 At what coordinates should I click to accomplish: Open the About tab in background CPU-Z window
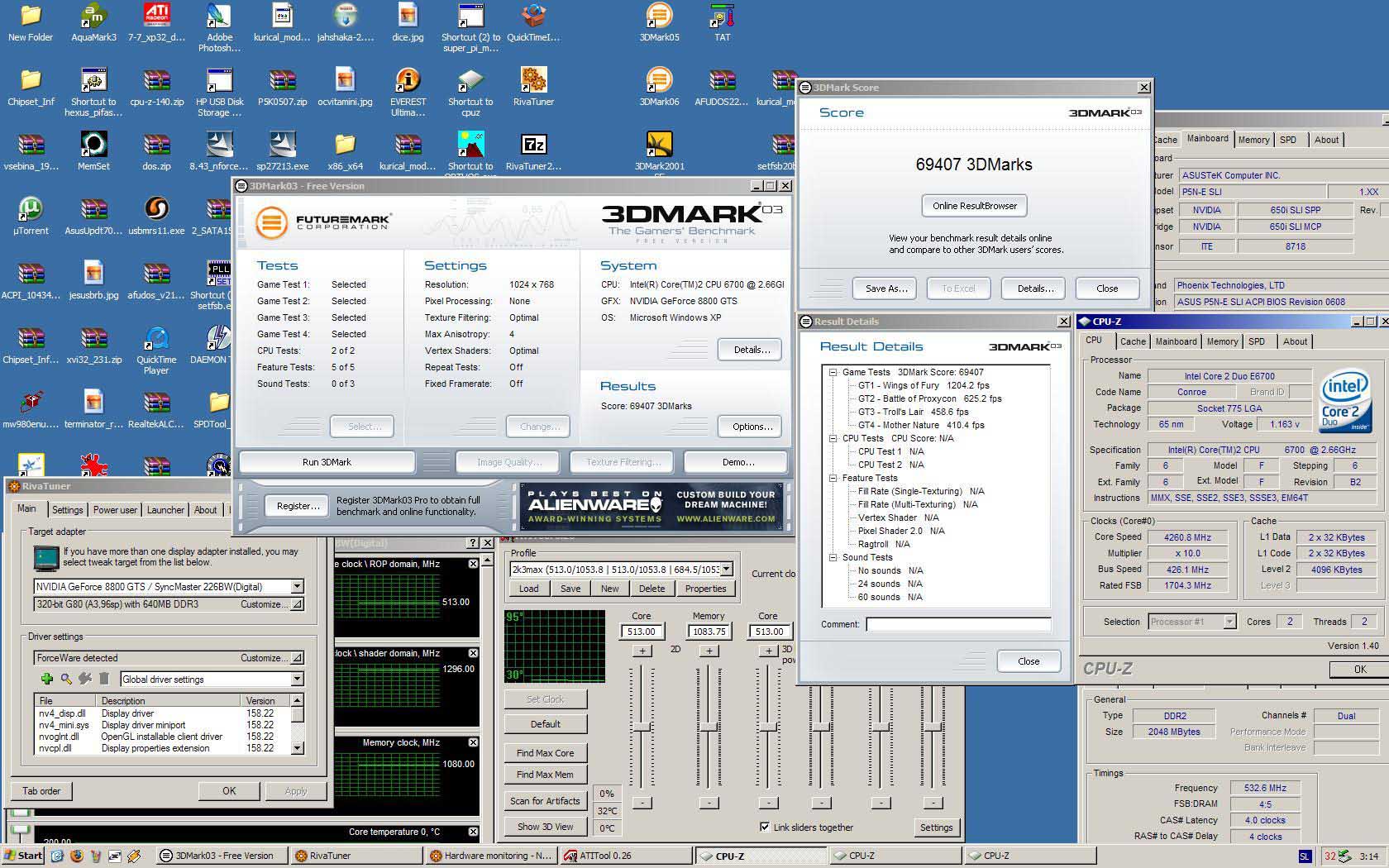pos(1326,140)
